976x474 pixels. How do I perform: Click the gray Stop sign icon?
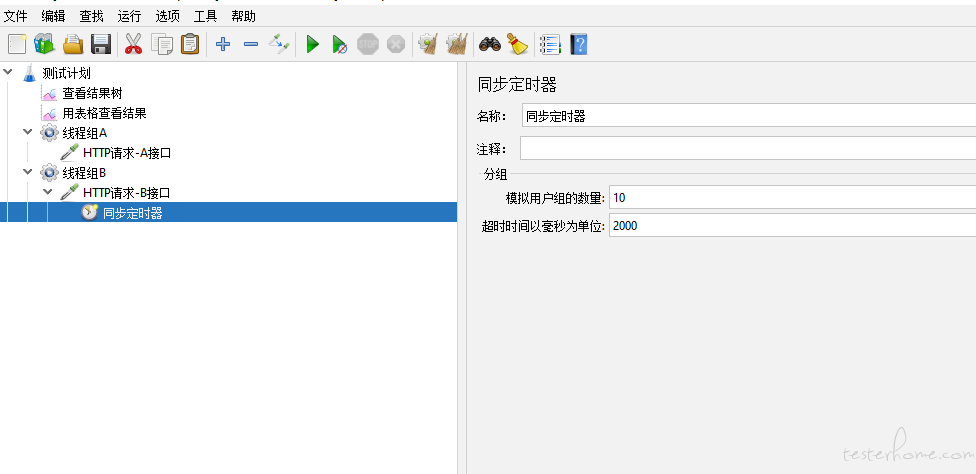point(368,44)
